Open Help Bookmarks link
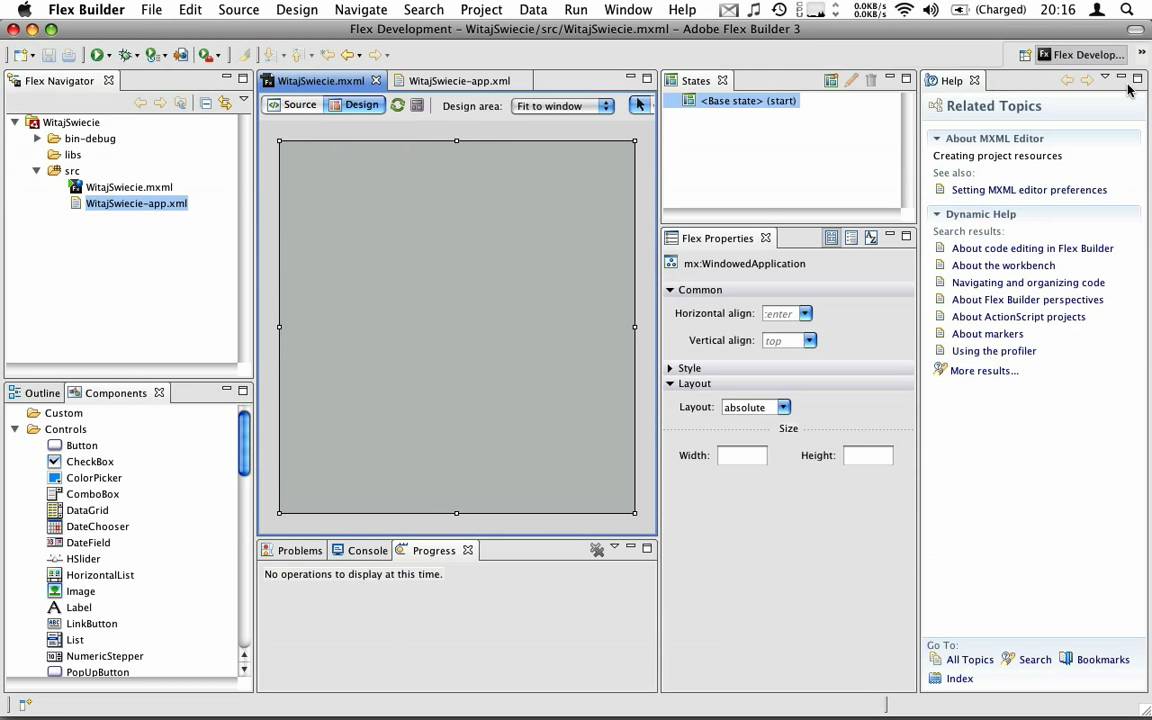The height and width of the screenshot is (720, 1152). pos(1103,660)
